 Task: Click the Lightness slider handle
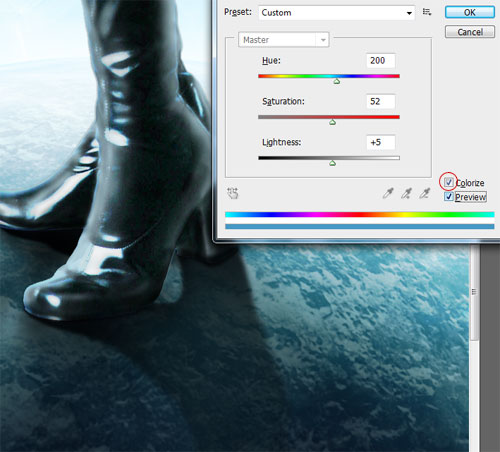point(332,163)
